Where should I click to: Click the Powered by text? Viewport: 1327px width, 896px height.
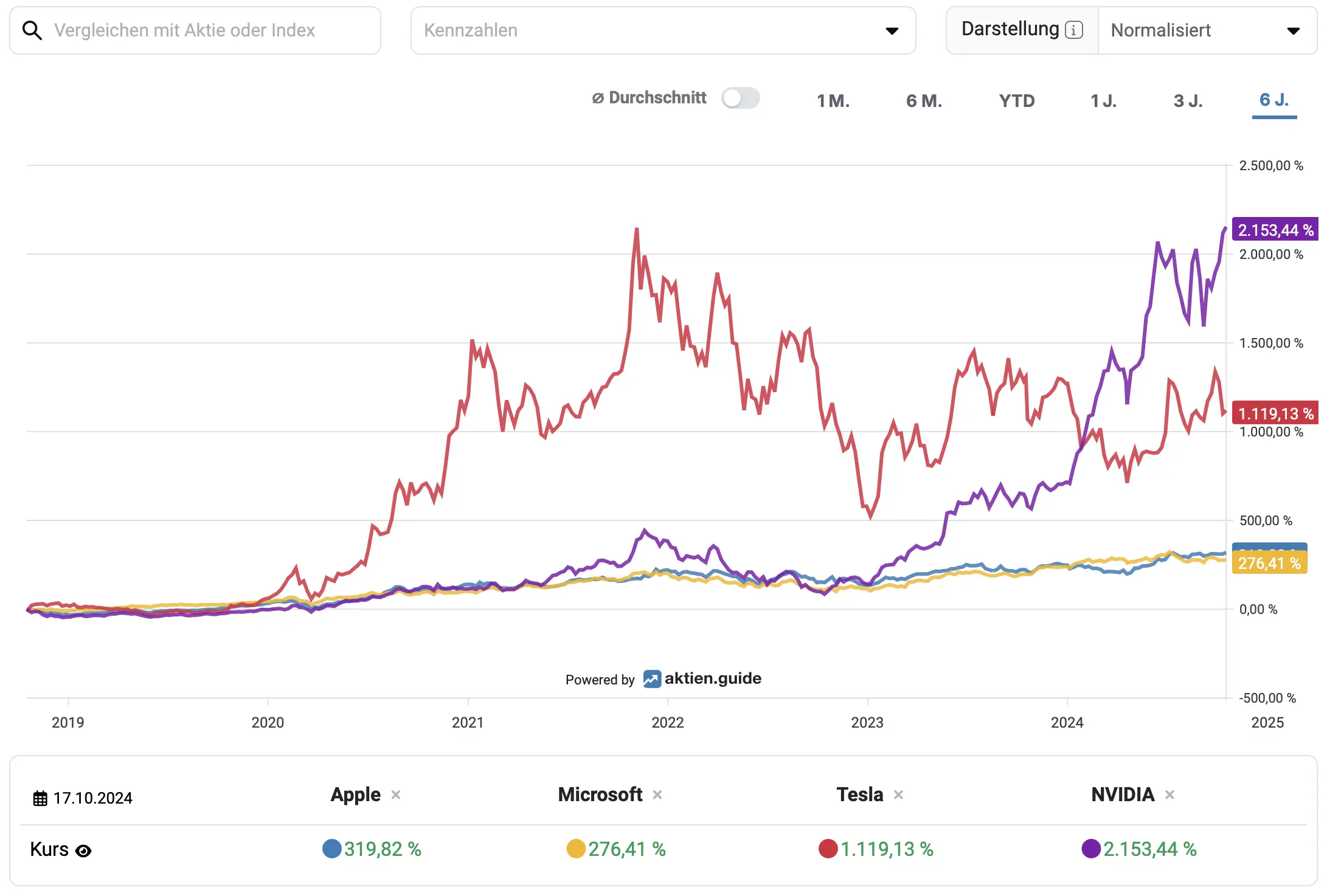(600, 680)
